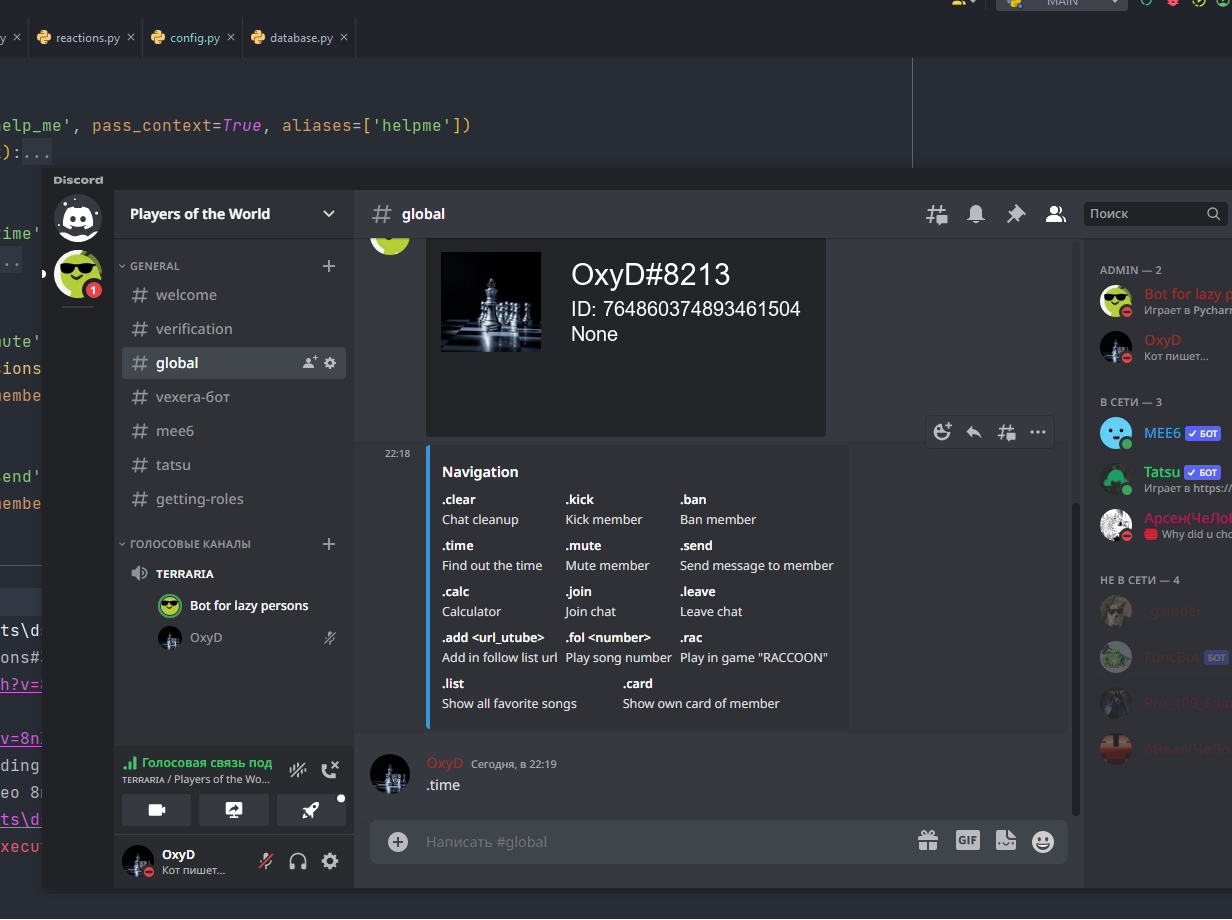The image size is (1232, 920).
Task: Open the Threads icon in channel header
Action: [937, 214]
